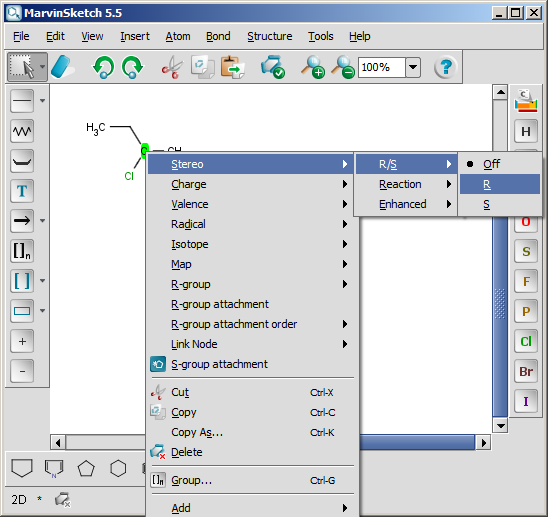This screenshot has height=517, width=548.
Task: Pick the Sulfur S atom button
Action: [526, 251]
